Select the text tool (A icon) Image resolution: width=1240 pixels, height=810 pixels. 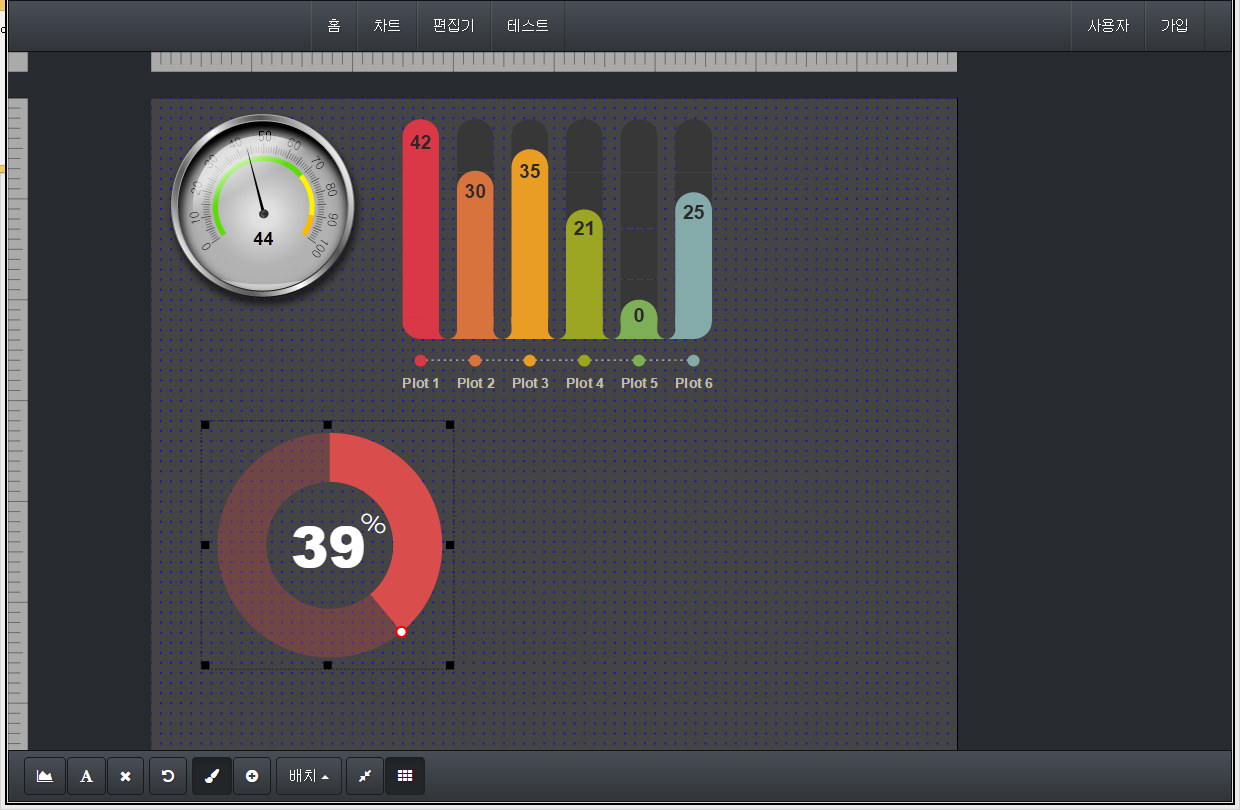pos(86,776)
